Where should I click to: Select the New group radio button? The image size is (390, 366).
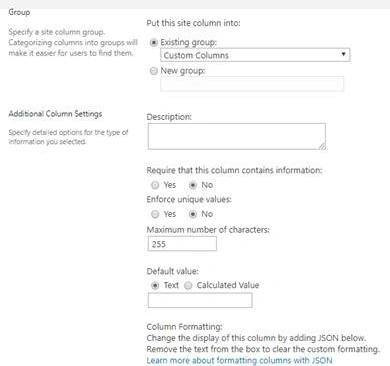click(x=154, y=71)
